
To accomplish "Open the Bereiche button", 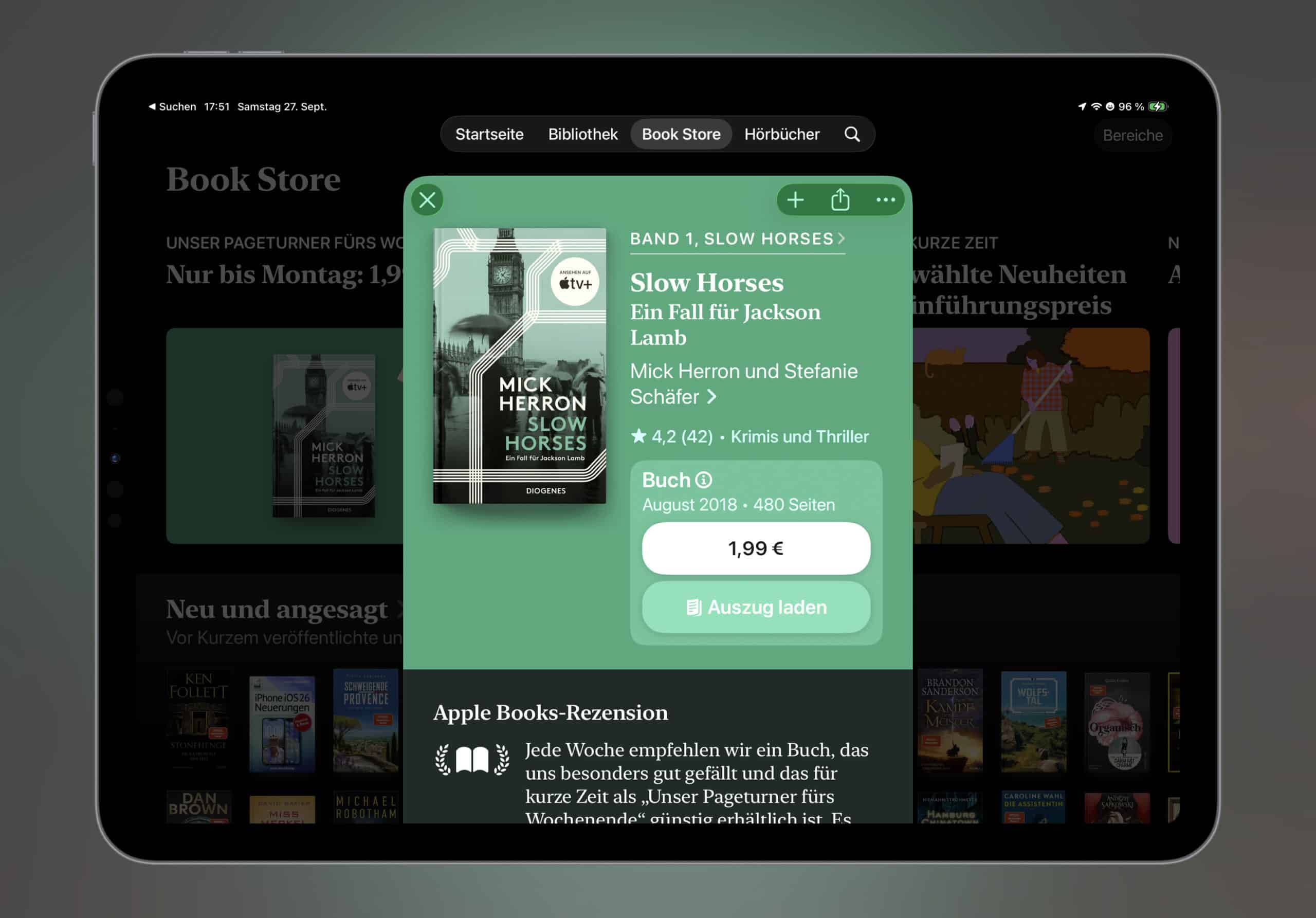I will tap(1132, 135).
